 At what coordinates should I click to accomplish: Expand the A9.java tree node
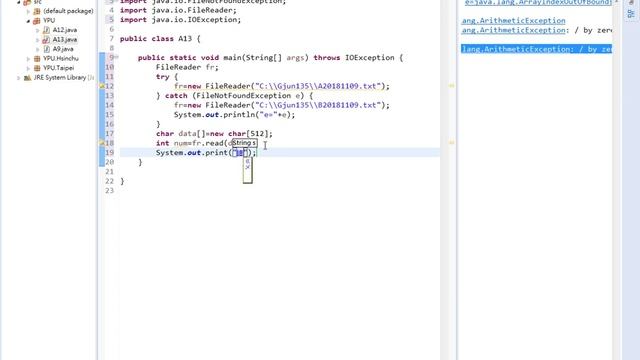pos(38,49)
